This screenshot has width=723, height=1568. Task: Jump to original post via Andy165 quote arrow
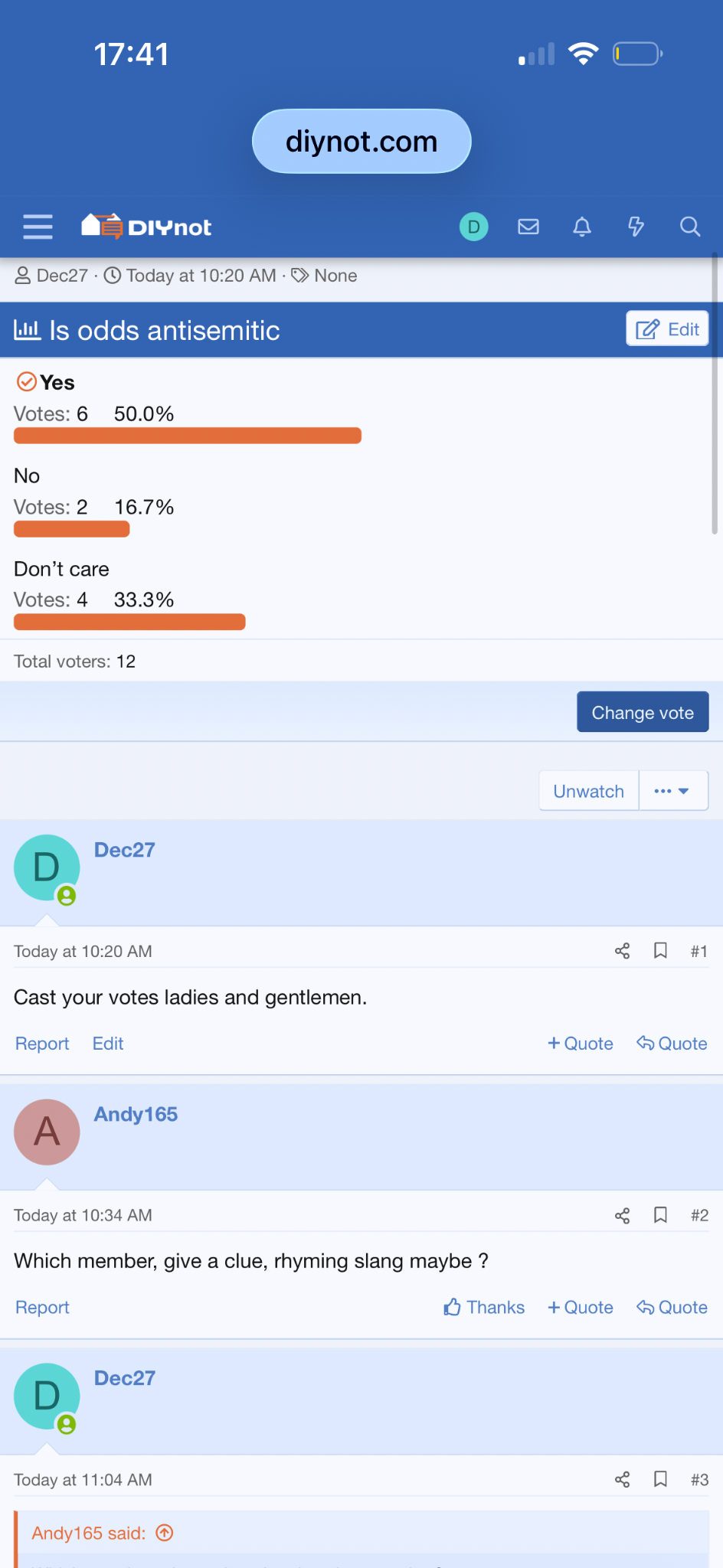165,1533
